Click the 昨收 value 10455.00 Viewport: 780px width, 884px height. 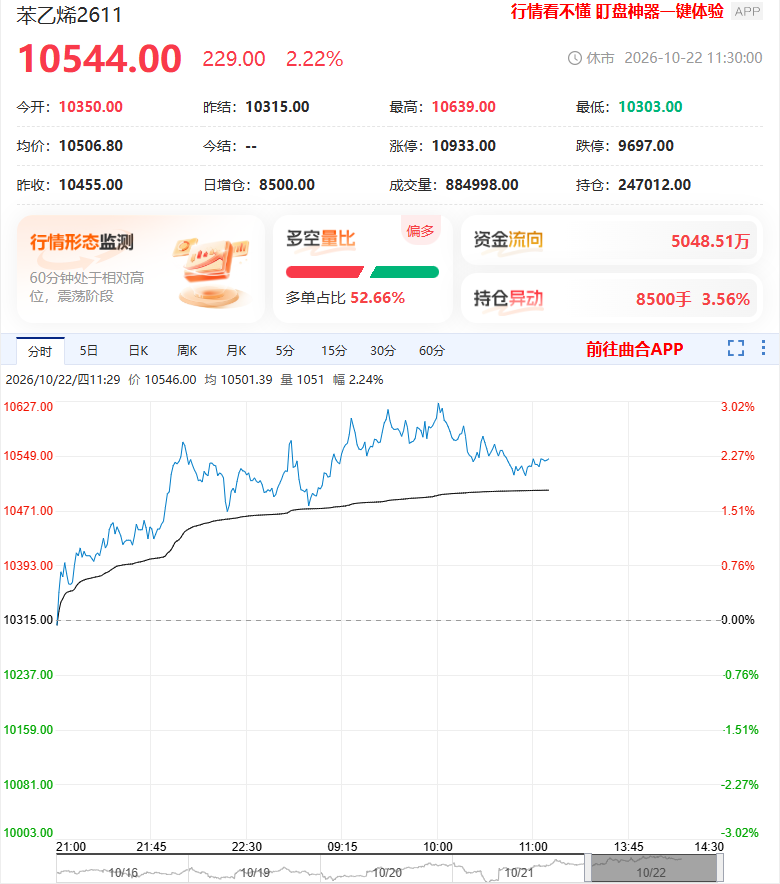[91, 185]
